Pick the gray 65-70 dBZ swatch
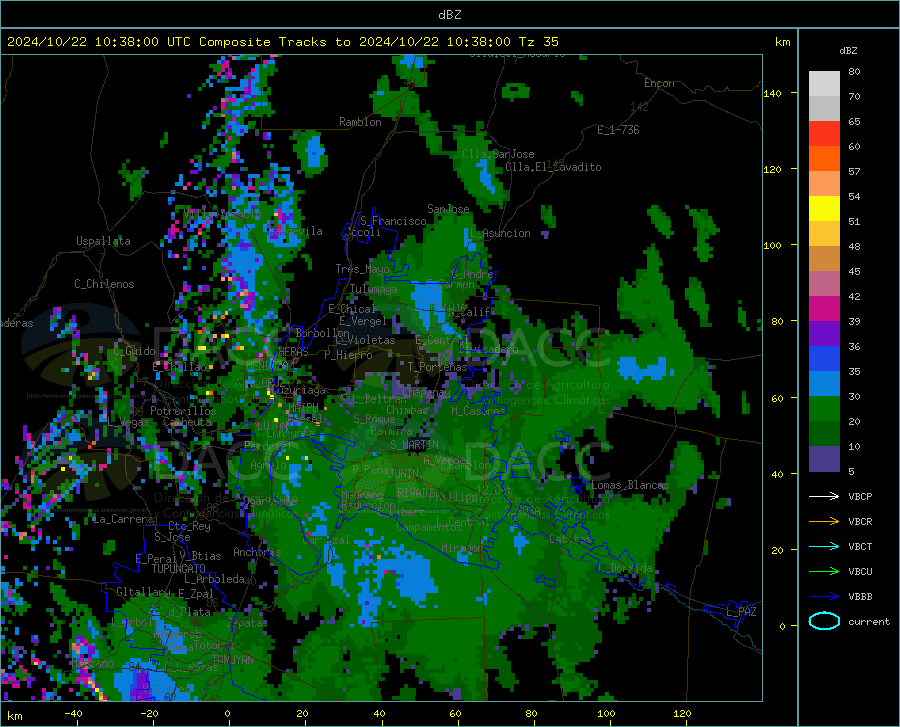 pyautogui.click(x=824, y=109)
